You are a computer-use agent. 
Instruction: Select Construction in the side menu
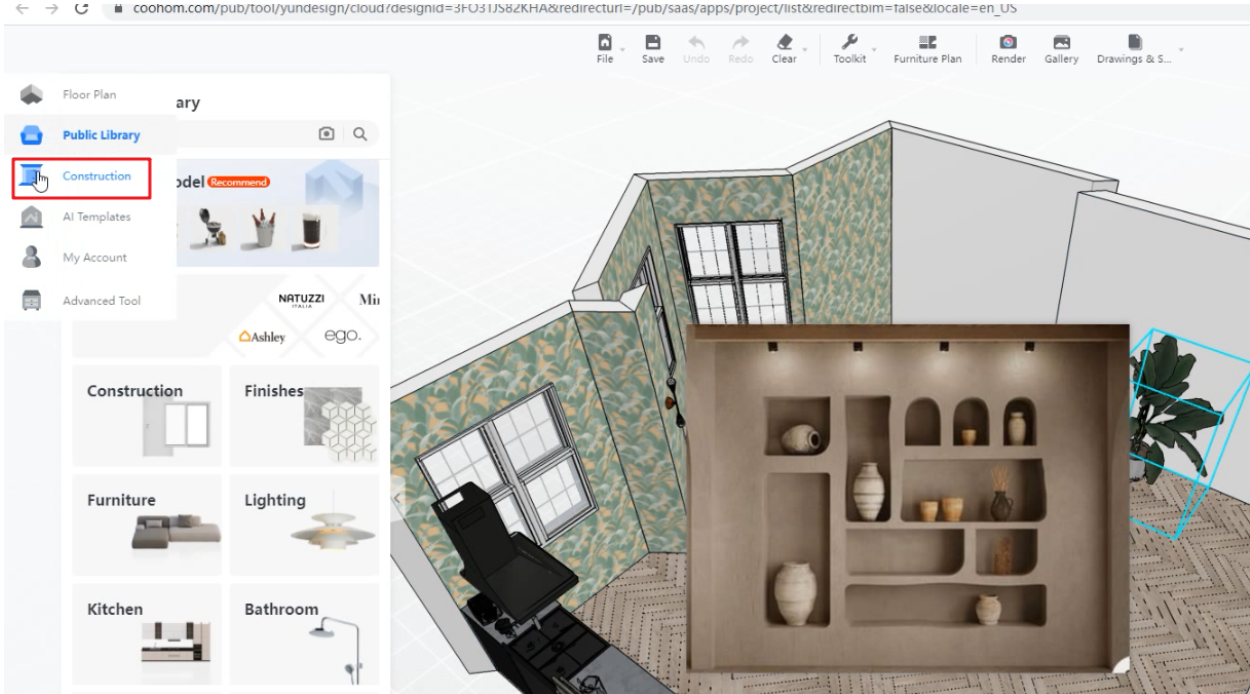[x=96, y=177]
